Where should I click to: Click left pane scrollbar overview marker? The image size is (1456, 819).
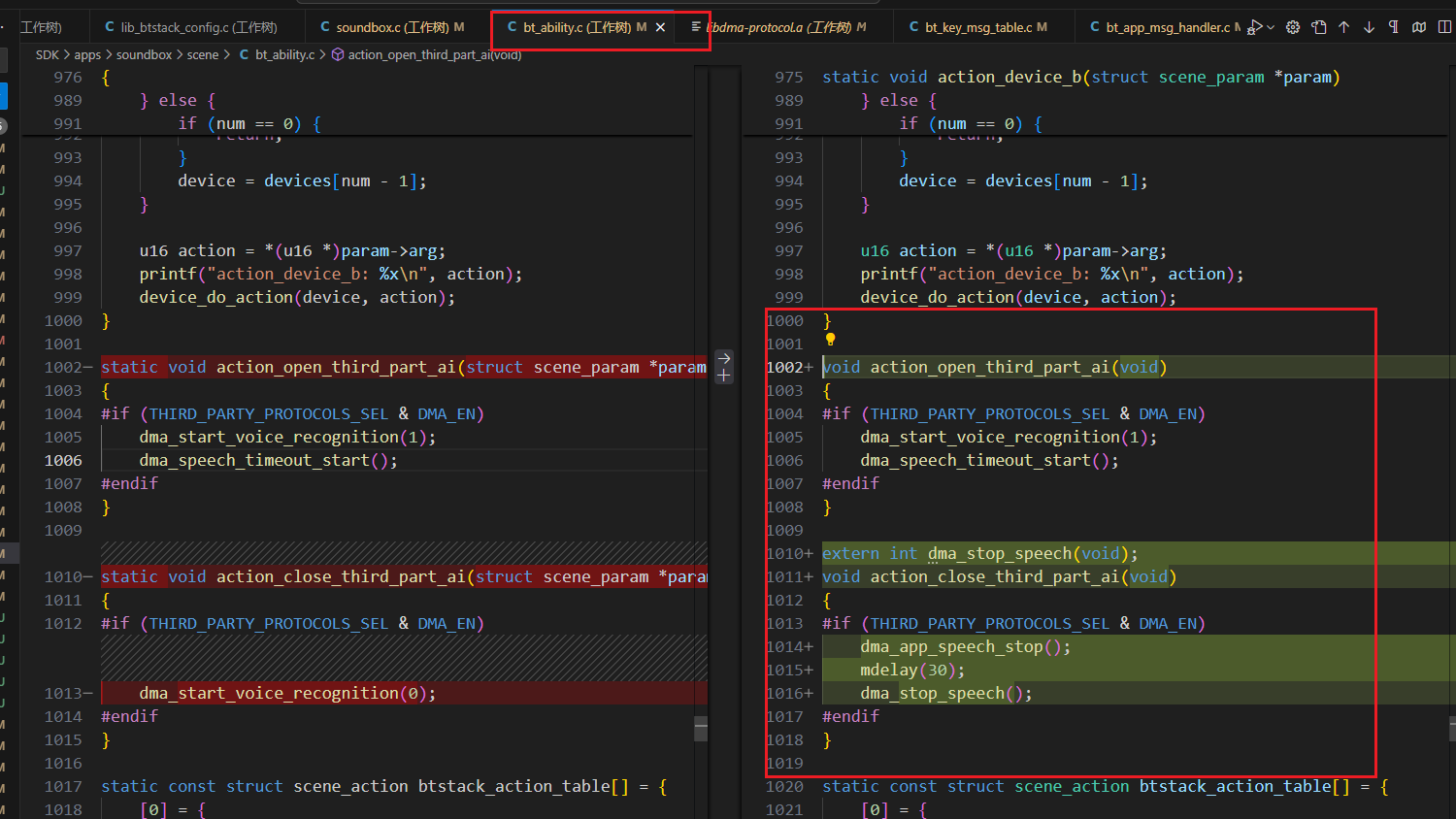(x=701, y=729)
